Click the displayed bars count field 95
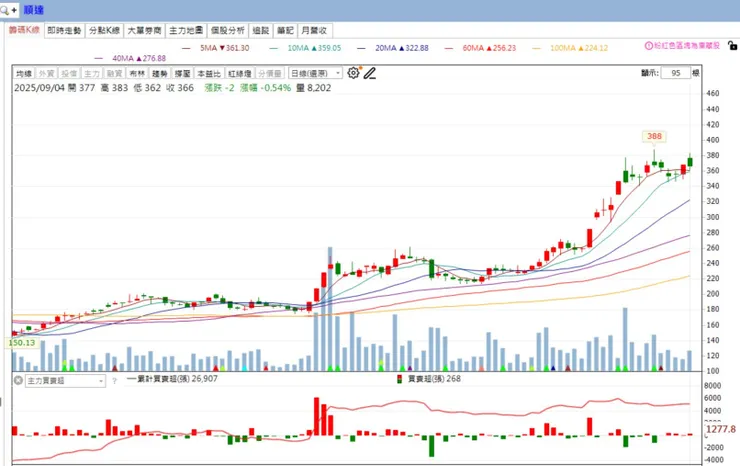 coord(675,73)
